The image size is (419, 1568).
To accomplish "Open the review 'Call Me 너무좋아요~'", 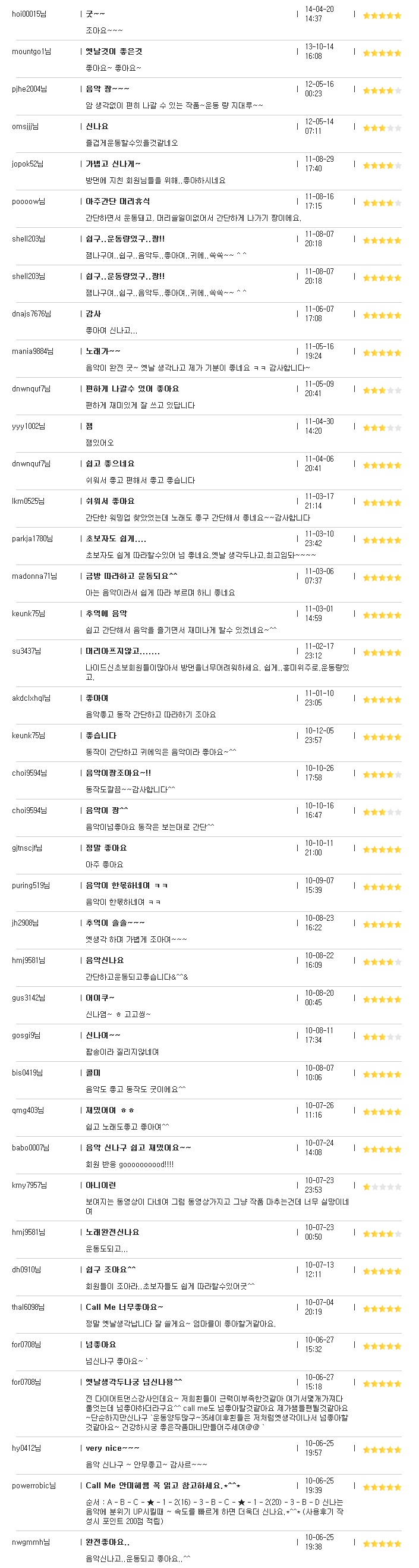I will (124, 1307).
